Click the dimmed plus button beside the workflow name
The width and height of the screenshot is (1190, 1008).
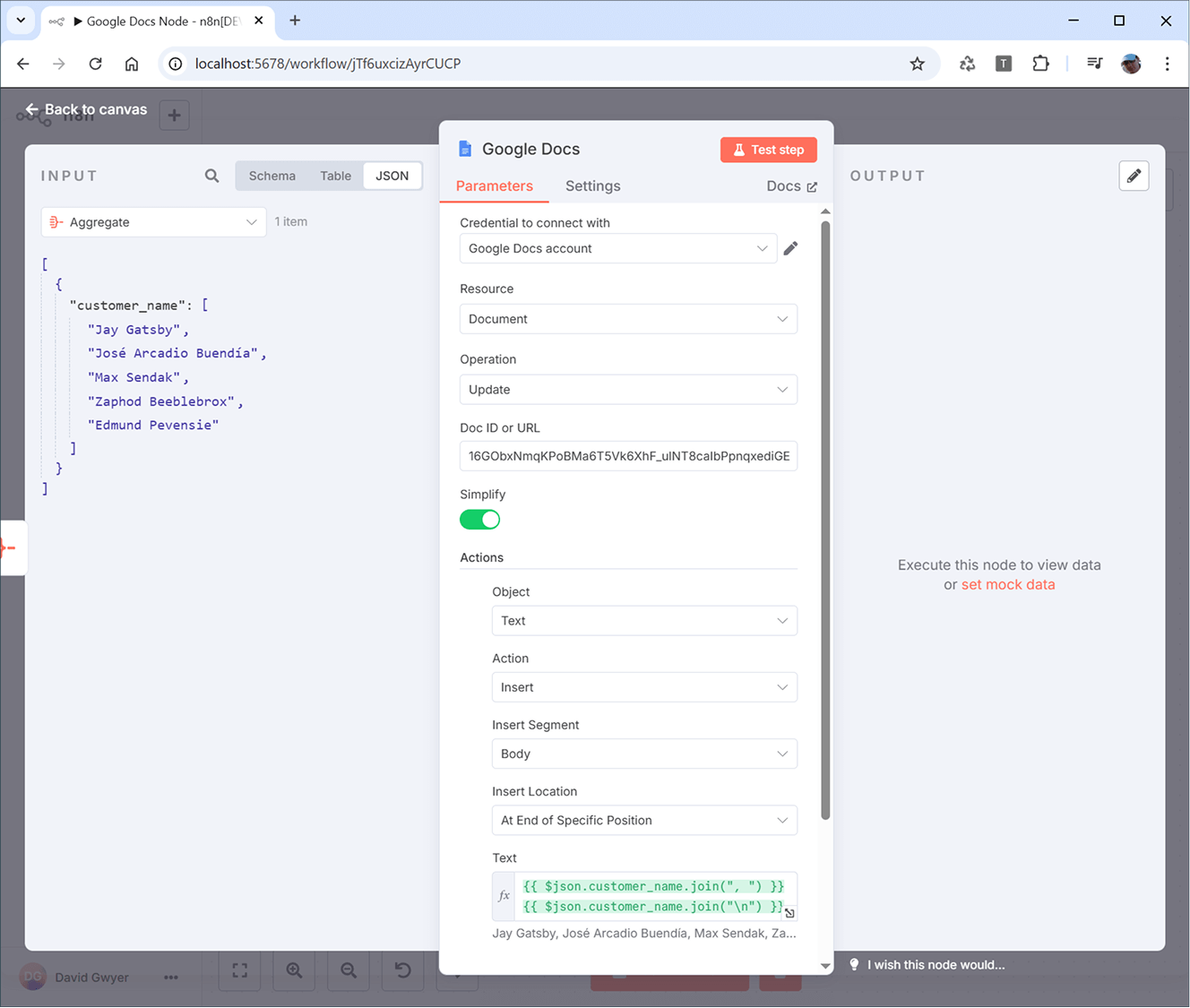[174, 115]
